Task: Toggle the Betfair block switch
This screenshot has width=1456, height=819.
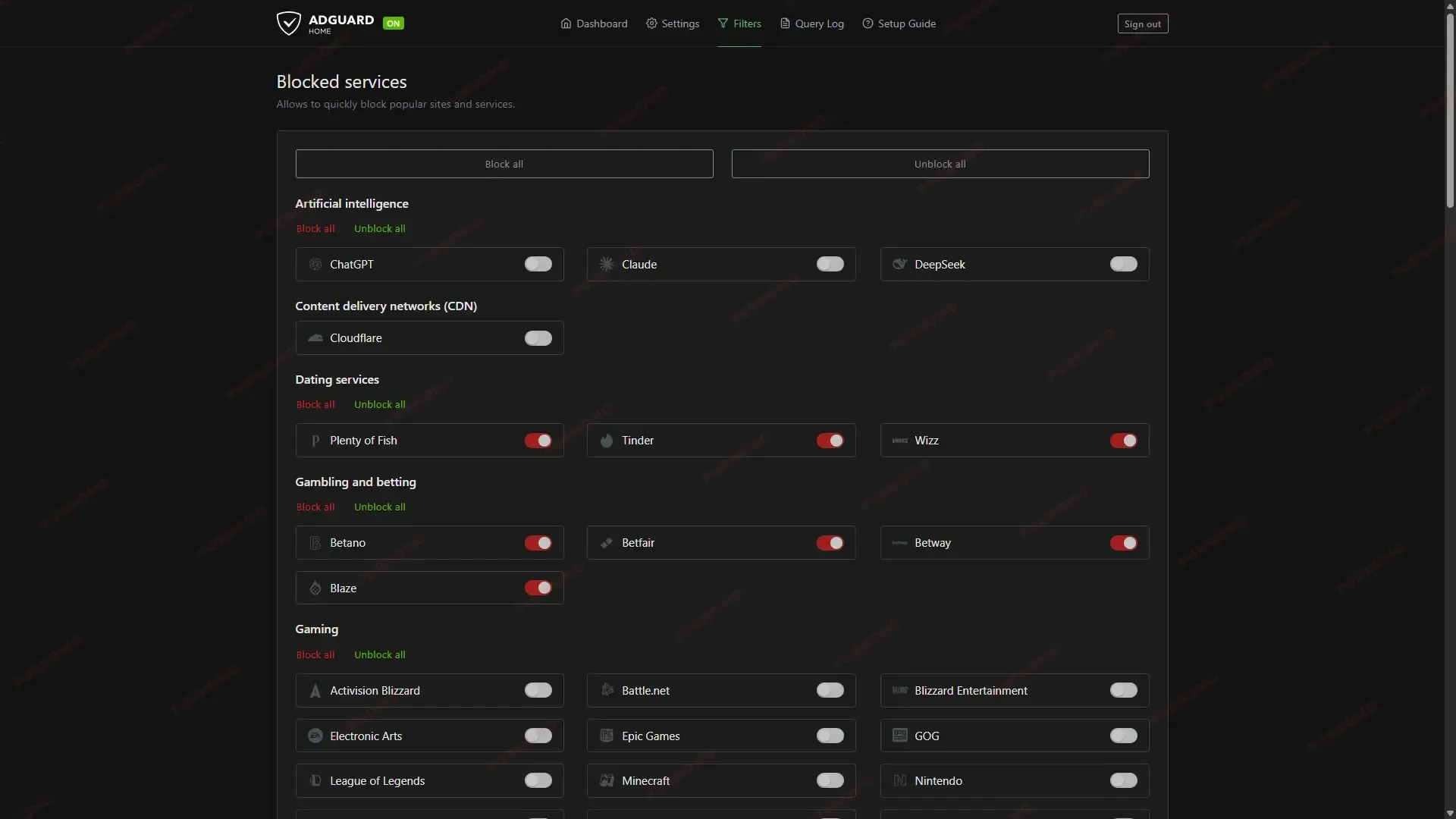Action: click(x=830, y=543)
